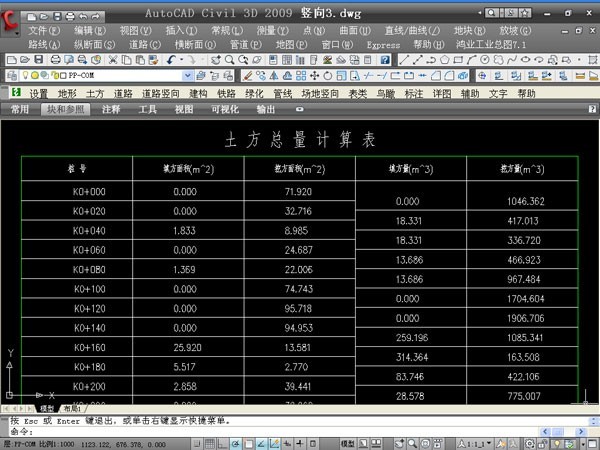This screenshot has height=450, width=600.
Task: Click the Cut scissors icon
Action: [112, 60]
